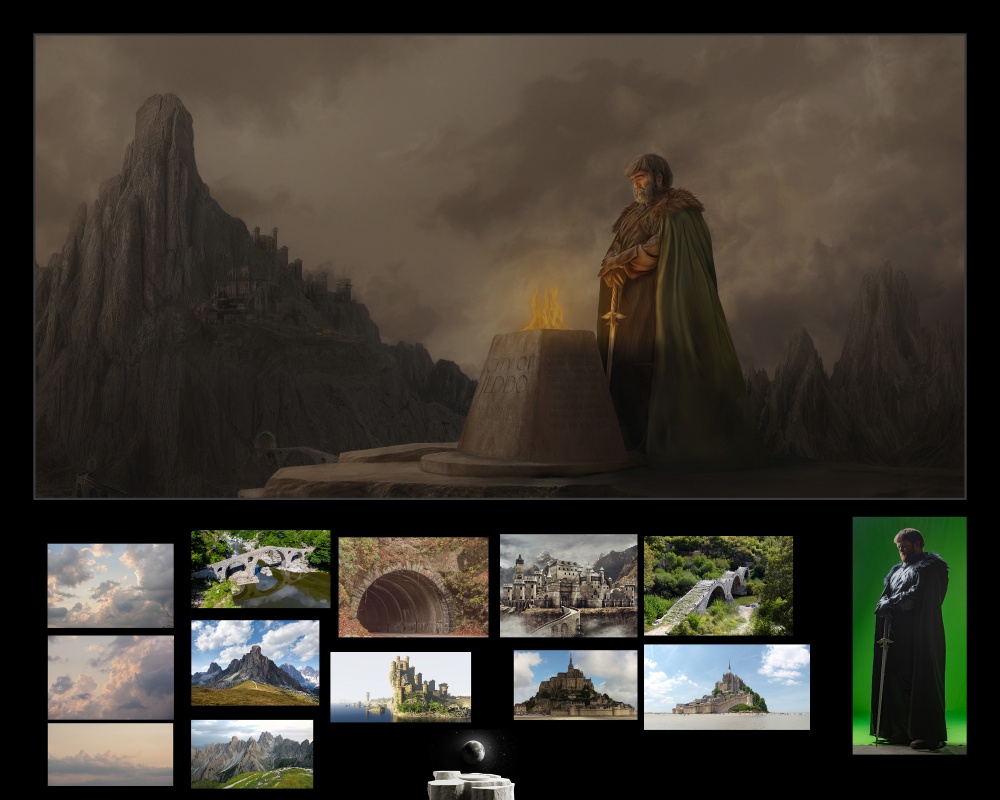1000x800 pixels.
Task: Select the top cloudy sky reference thumbnail
Action: (x=110, y=585)
